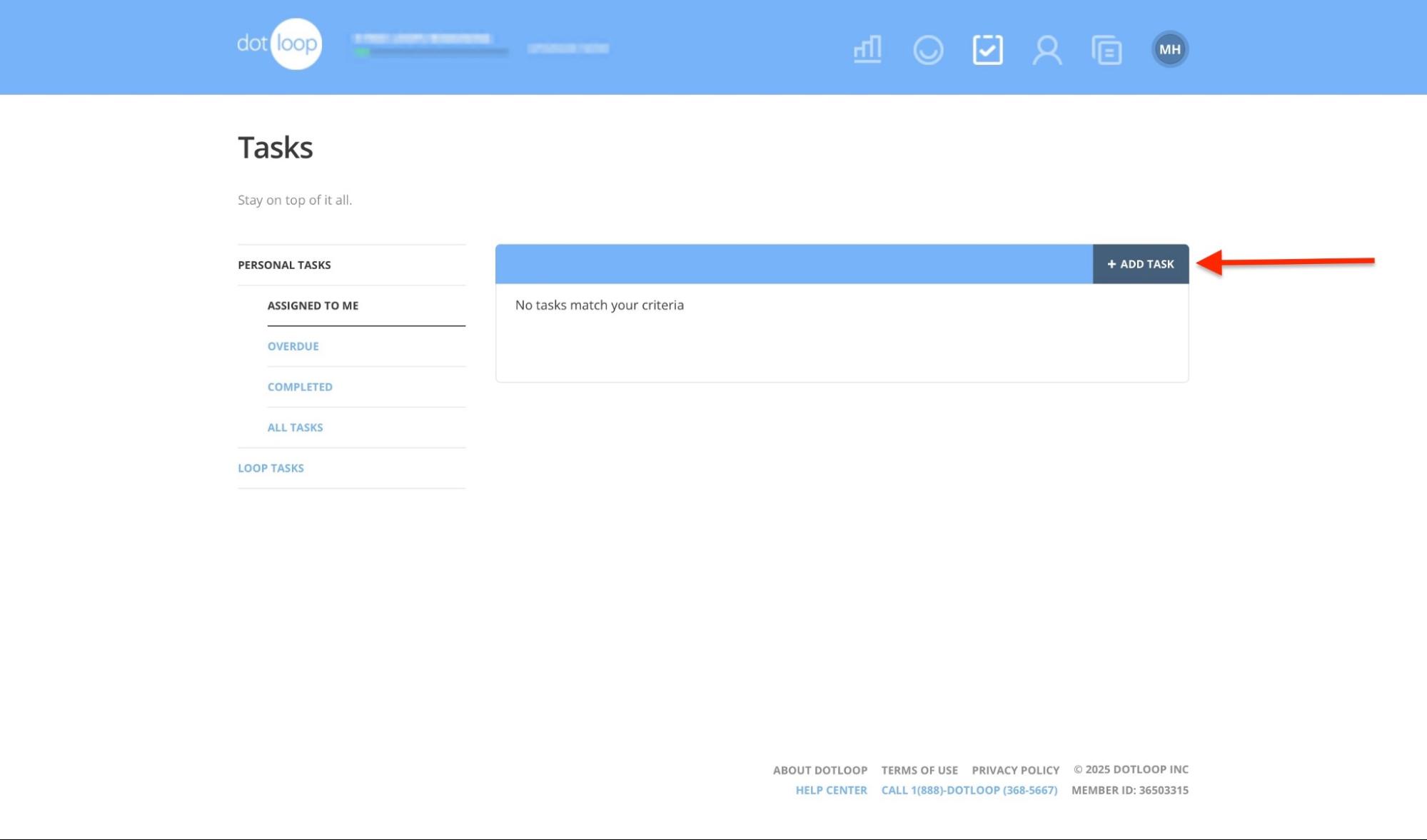Select the Loops circle icon in header
1427x840 pixels.
coord(928,49)
